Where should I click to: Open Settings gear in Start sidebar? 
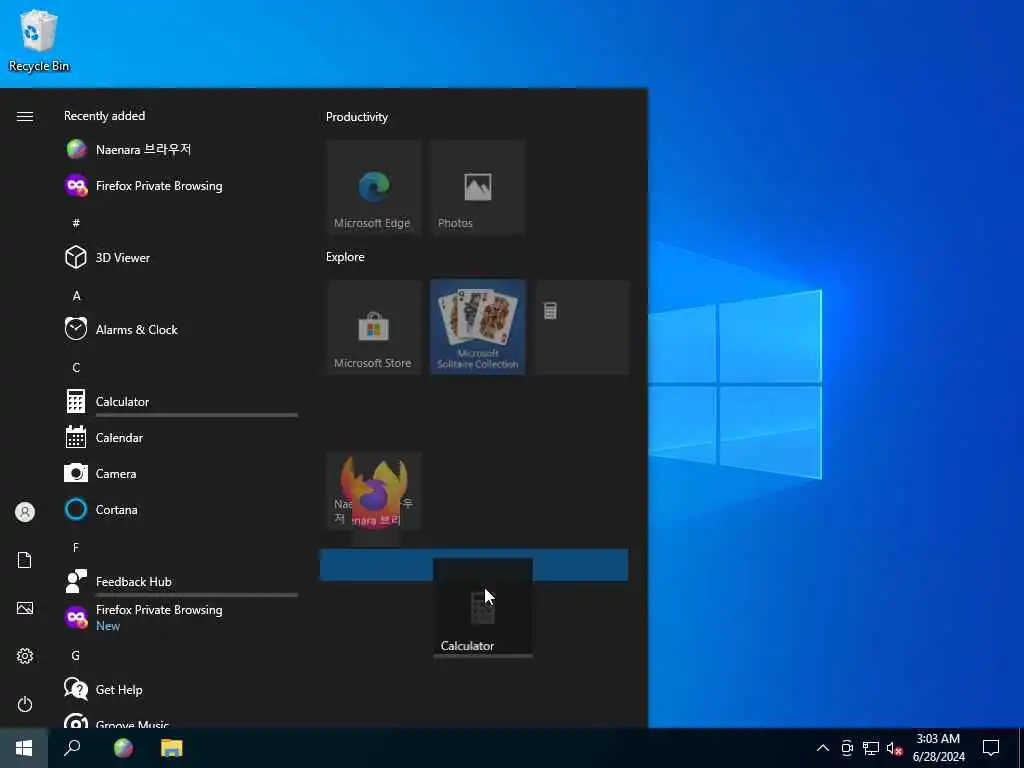(x=25, y=656)
